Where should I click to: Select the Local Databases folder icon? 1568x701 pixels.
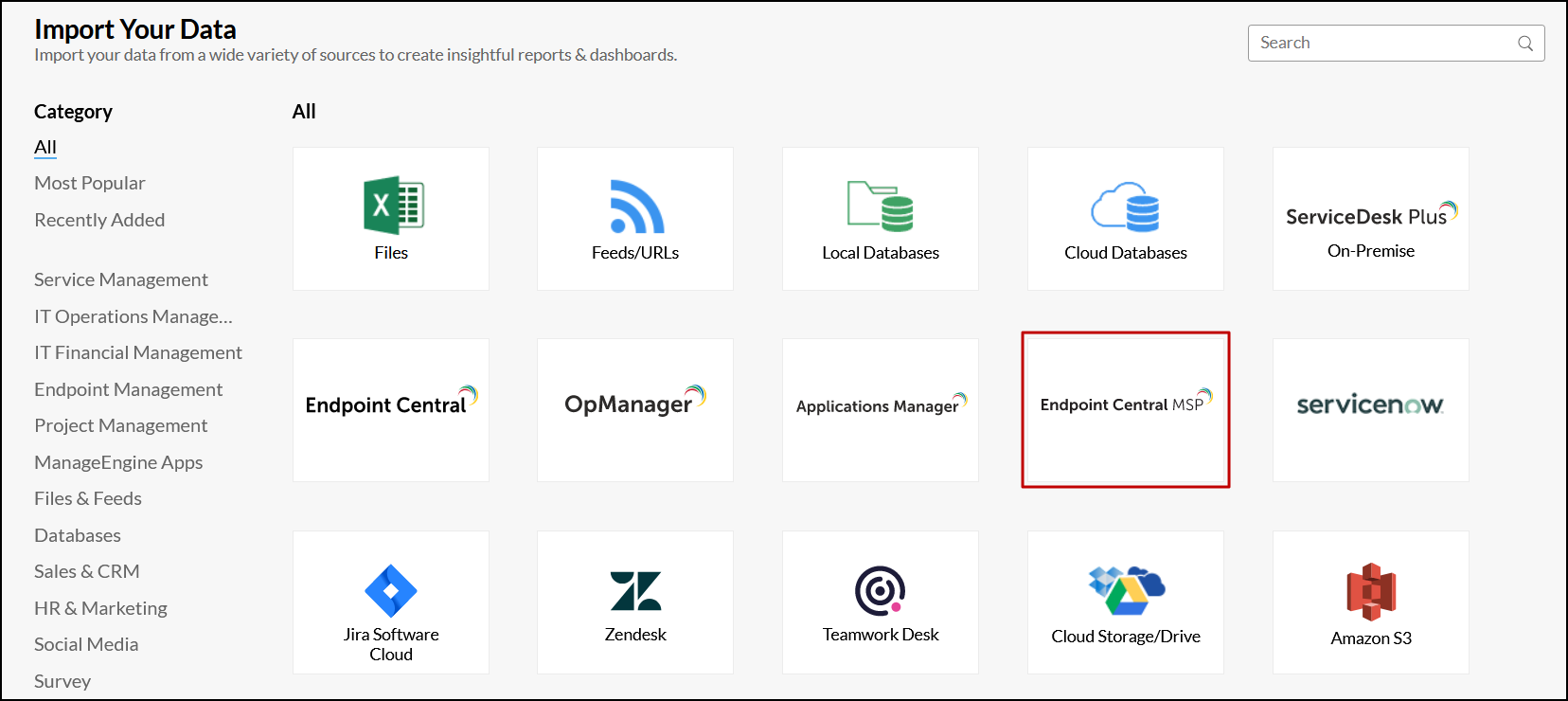pos(881,207)
